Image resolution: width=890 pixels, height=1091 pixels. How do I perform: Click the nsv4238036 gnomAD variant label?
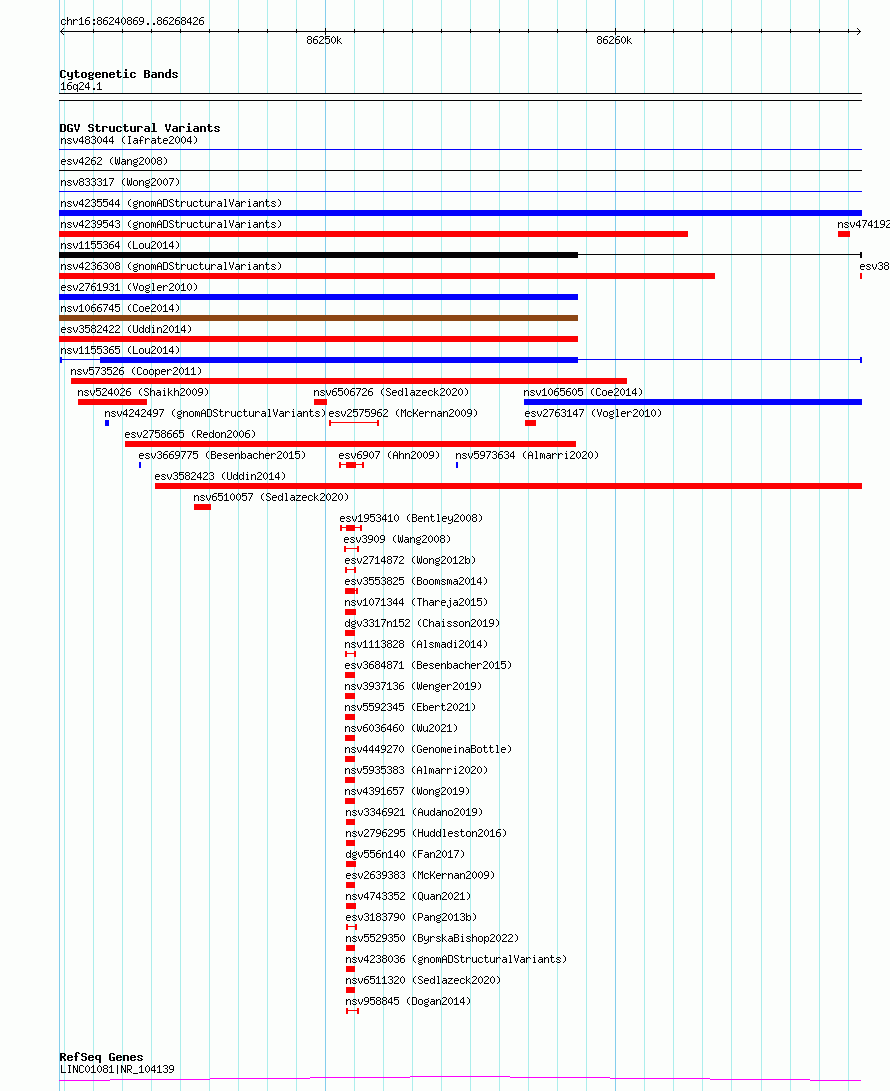[x=456, y=959]
